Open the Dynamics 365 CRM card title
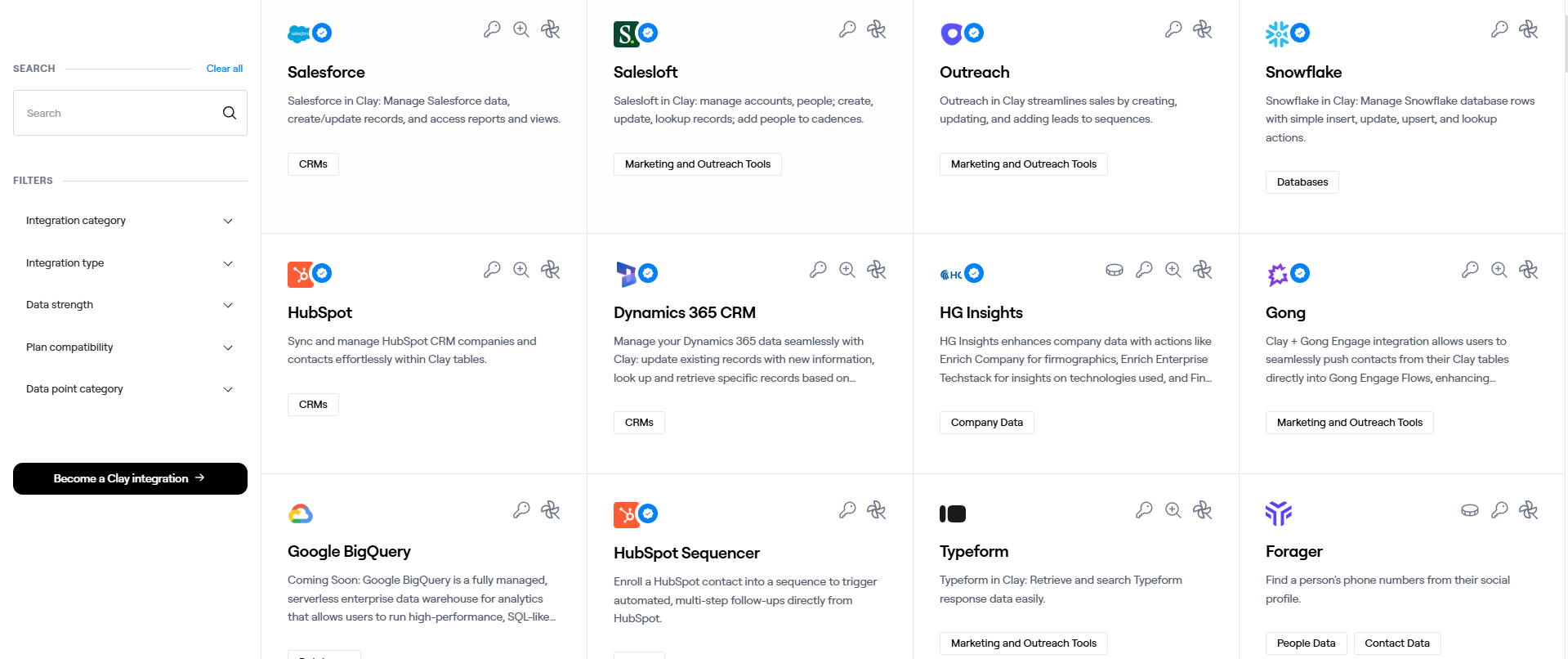 pos(685,312)
